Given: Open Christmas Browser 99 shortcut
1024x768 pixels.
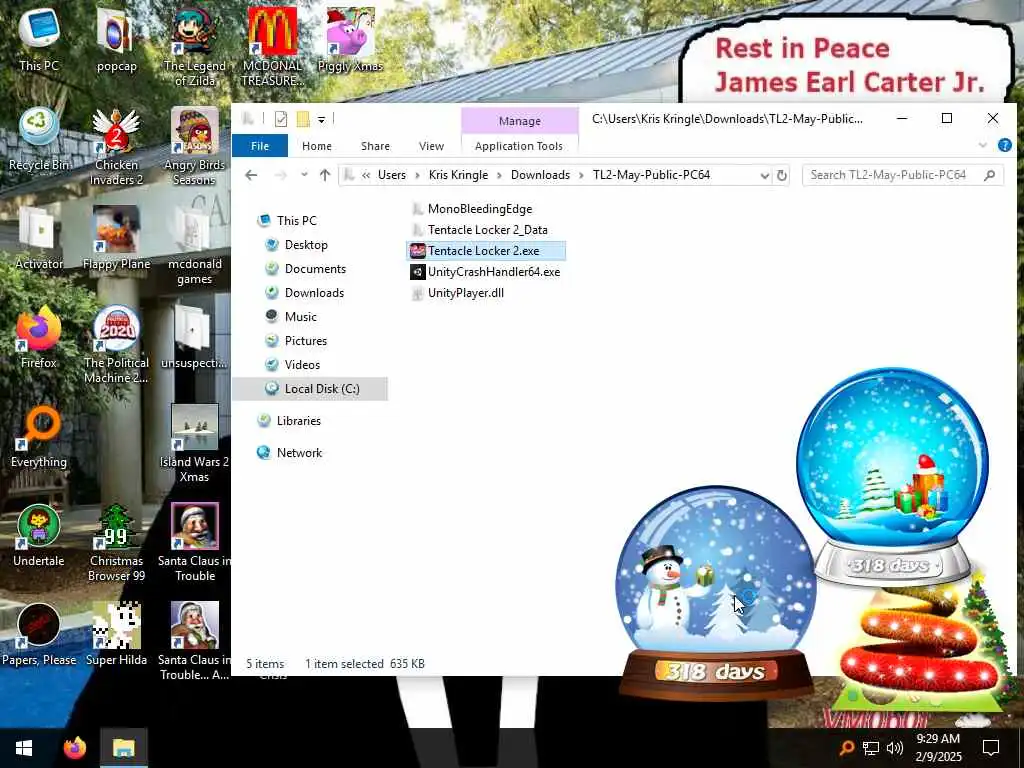Looking at the screenshot, I should pos(116,543).
